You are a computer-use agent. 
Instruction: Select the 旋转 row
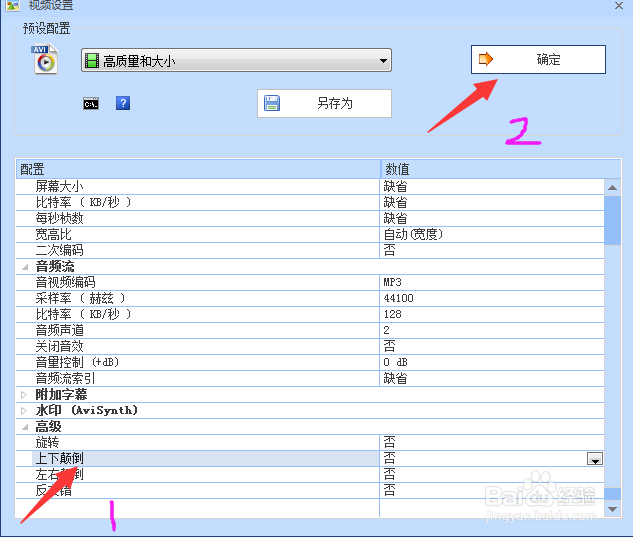(310, 442)
